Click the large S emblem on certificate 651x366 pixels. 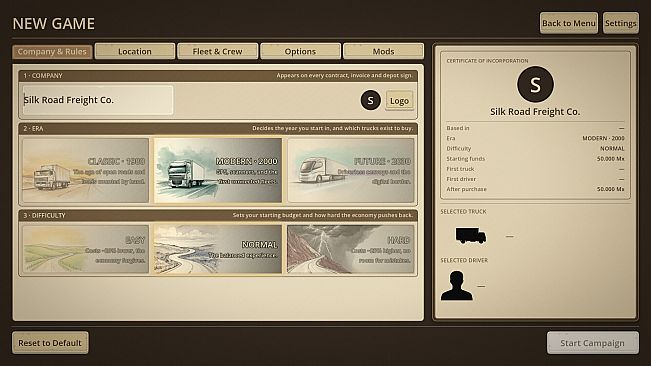point(535,85)
